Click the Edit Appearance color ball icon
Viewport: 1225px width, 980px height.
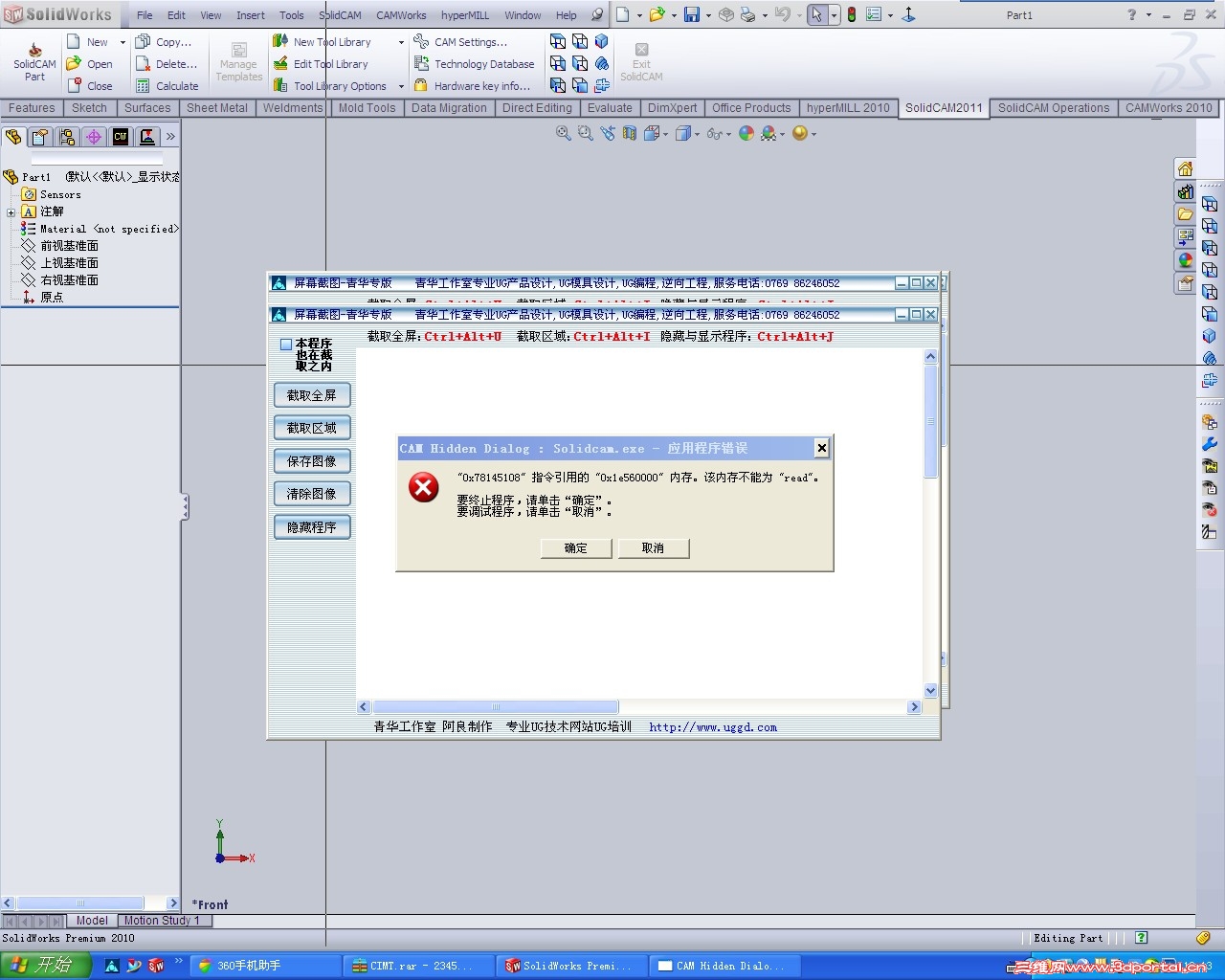click(x=746, y=134)
